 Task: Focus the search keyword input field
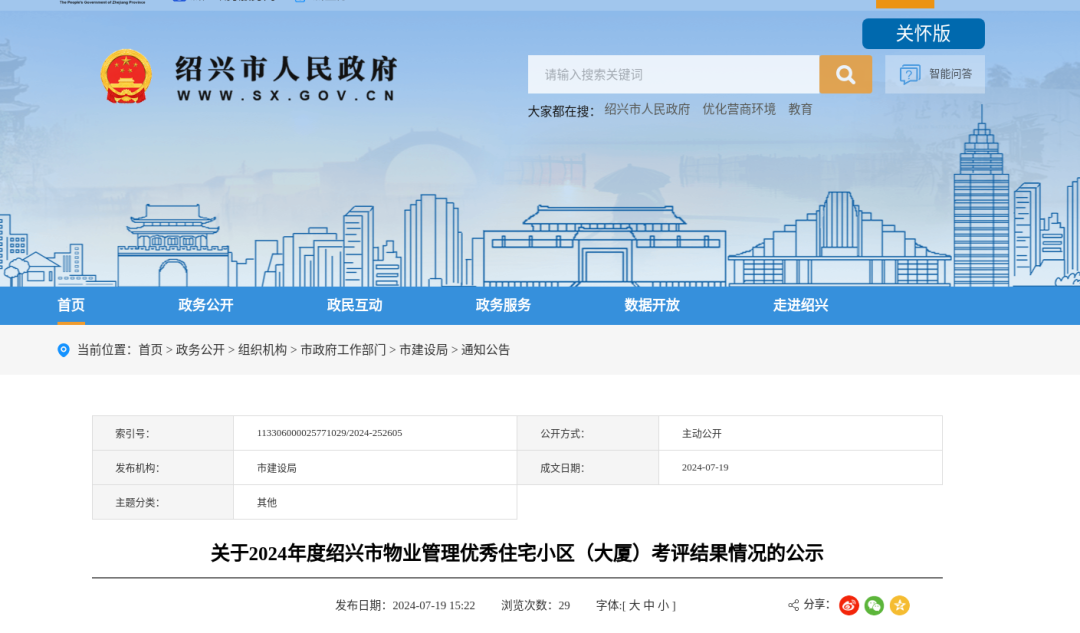click(673, 75)
